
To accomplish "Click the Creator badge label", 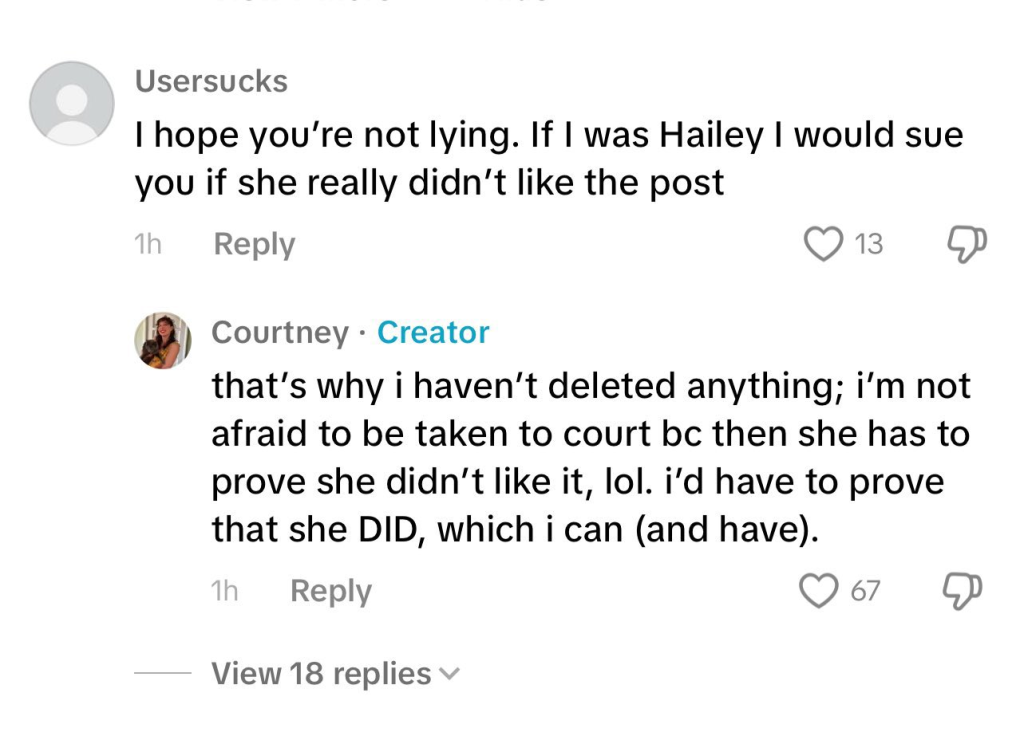I will pos(433,332).
